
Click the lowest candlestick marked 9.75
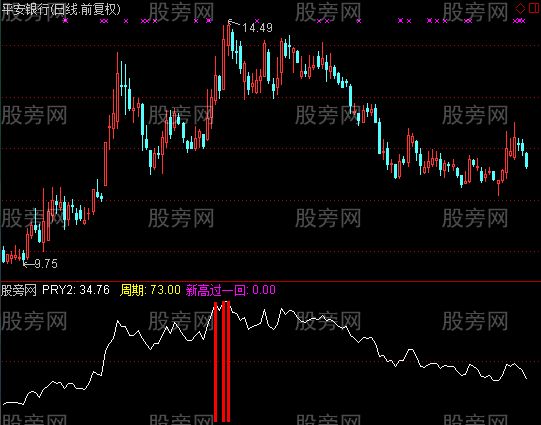click(23, 257)
